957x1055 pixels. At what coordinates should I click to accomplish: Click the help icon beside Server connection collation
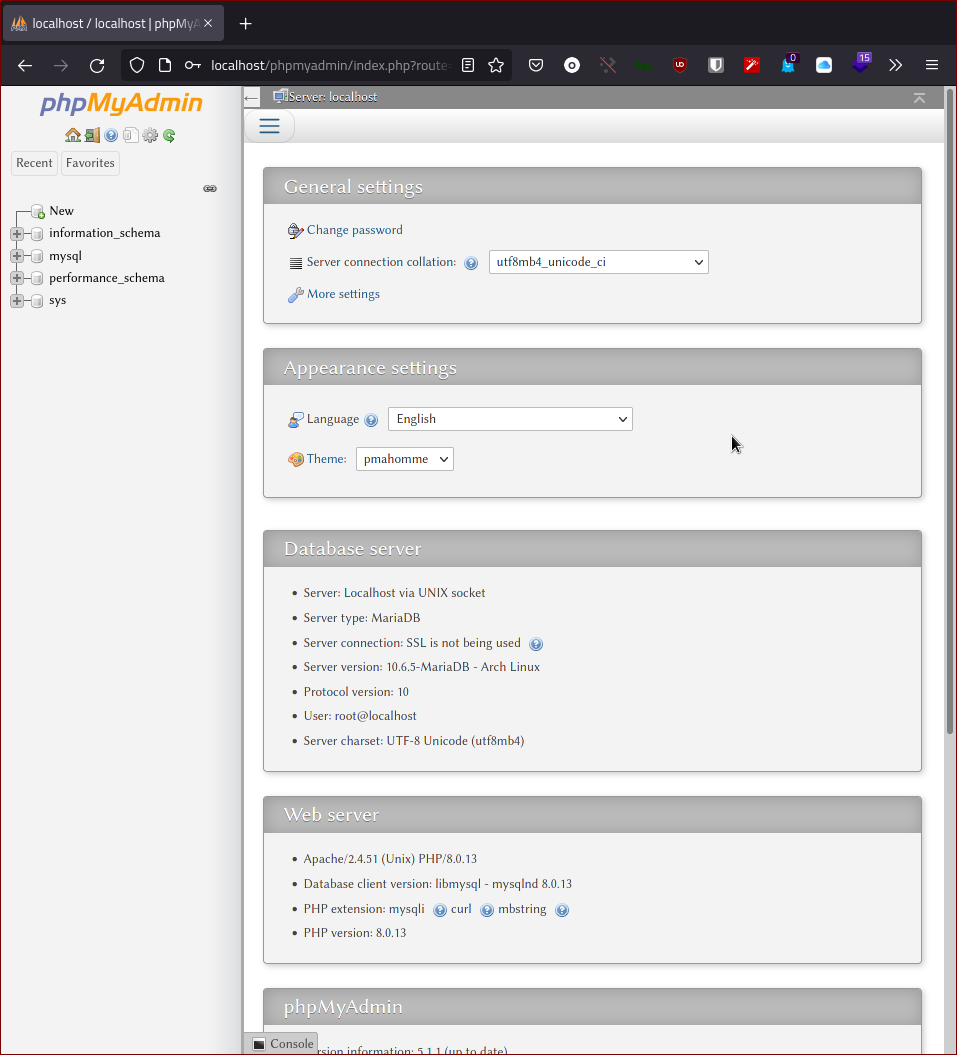(x=471, y=263)
